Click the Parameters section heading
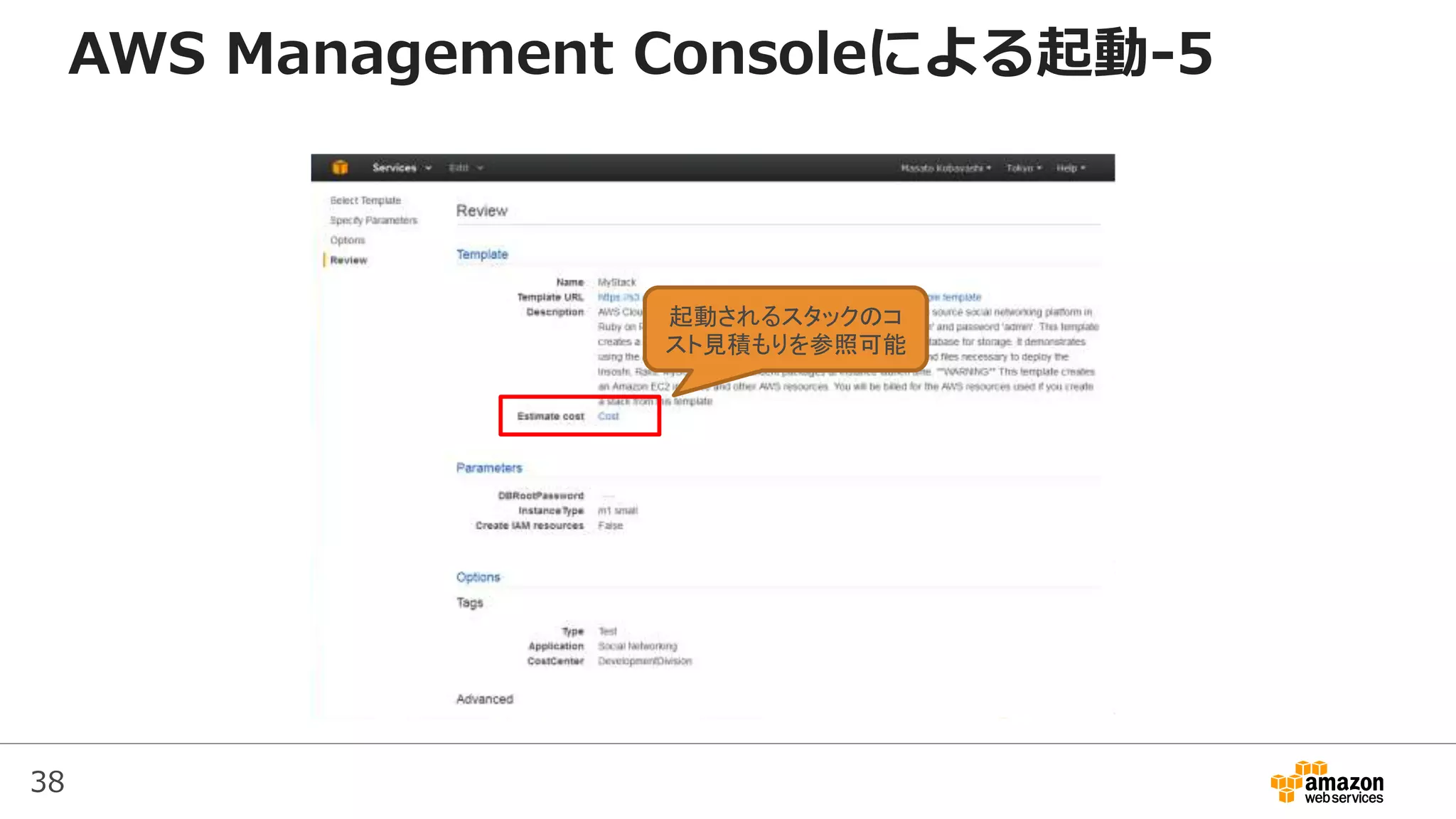Screen dimensions: 1456x819 (489, 468)
